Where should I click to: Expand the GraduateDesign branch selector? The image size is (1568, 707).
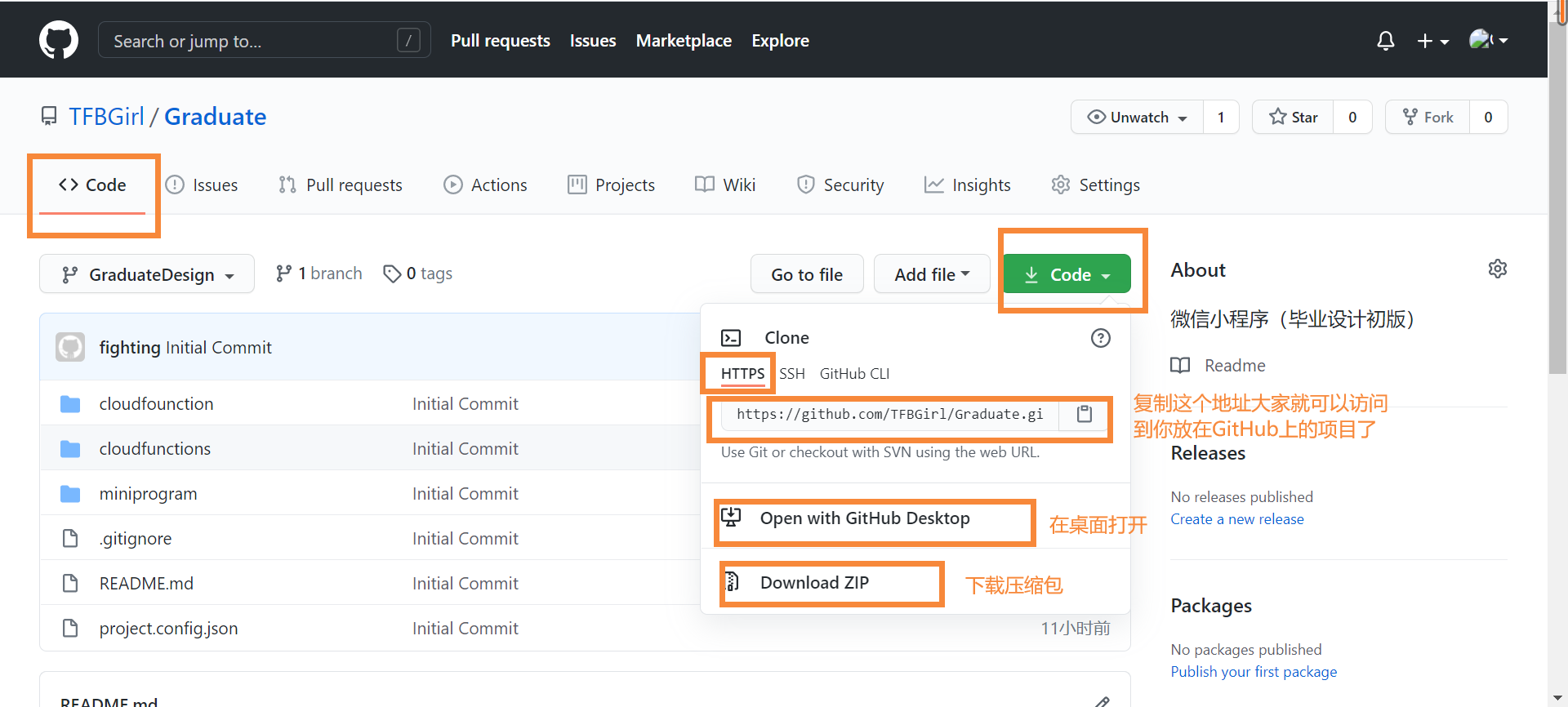tap(147, 274)
